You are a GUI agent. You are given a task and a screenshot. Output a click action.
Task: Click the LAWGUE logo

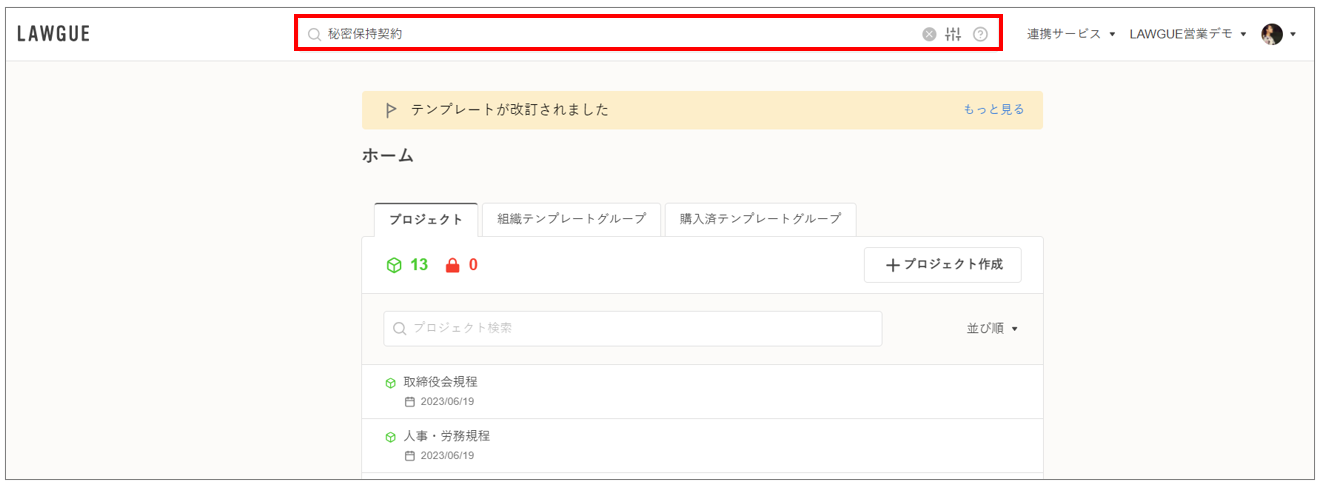(x=54, y=34)
